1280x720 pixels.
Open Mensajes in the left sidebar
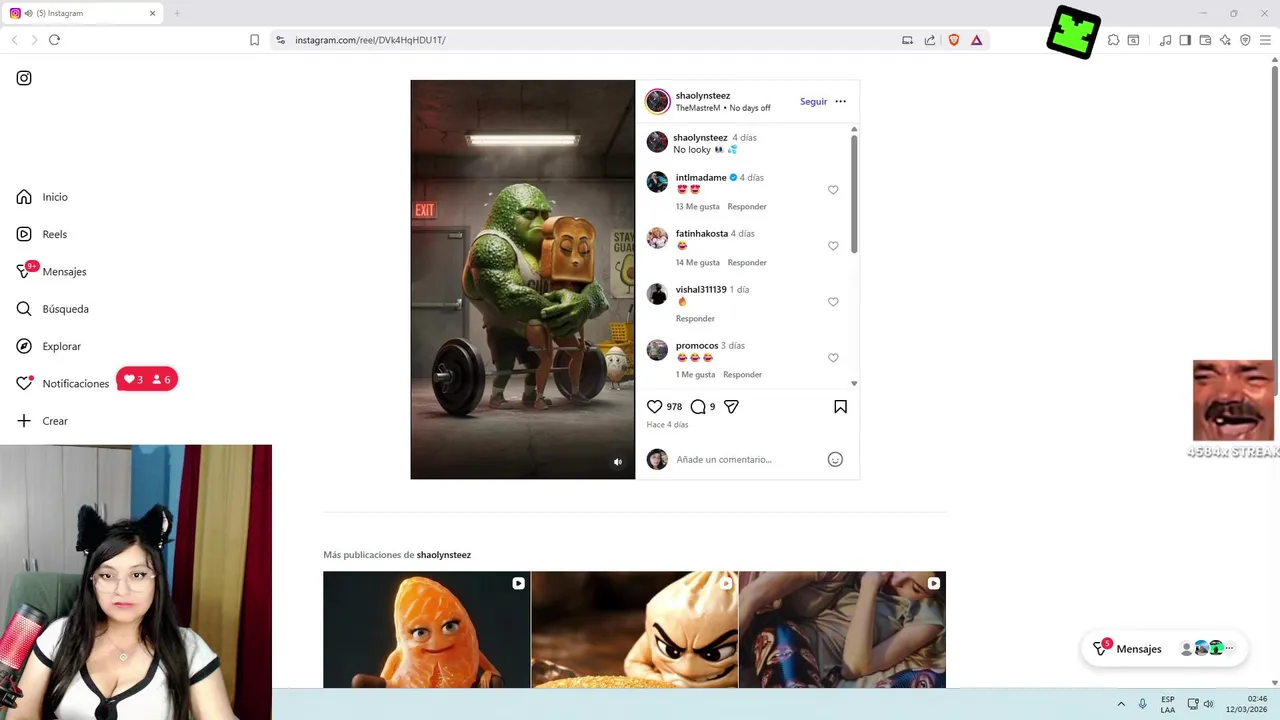click(x=52, y=271)
